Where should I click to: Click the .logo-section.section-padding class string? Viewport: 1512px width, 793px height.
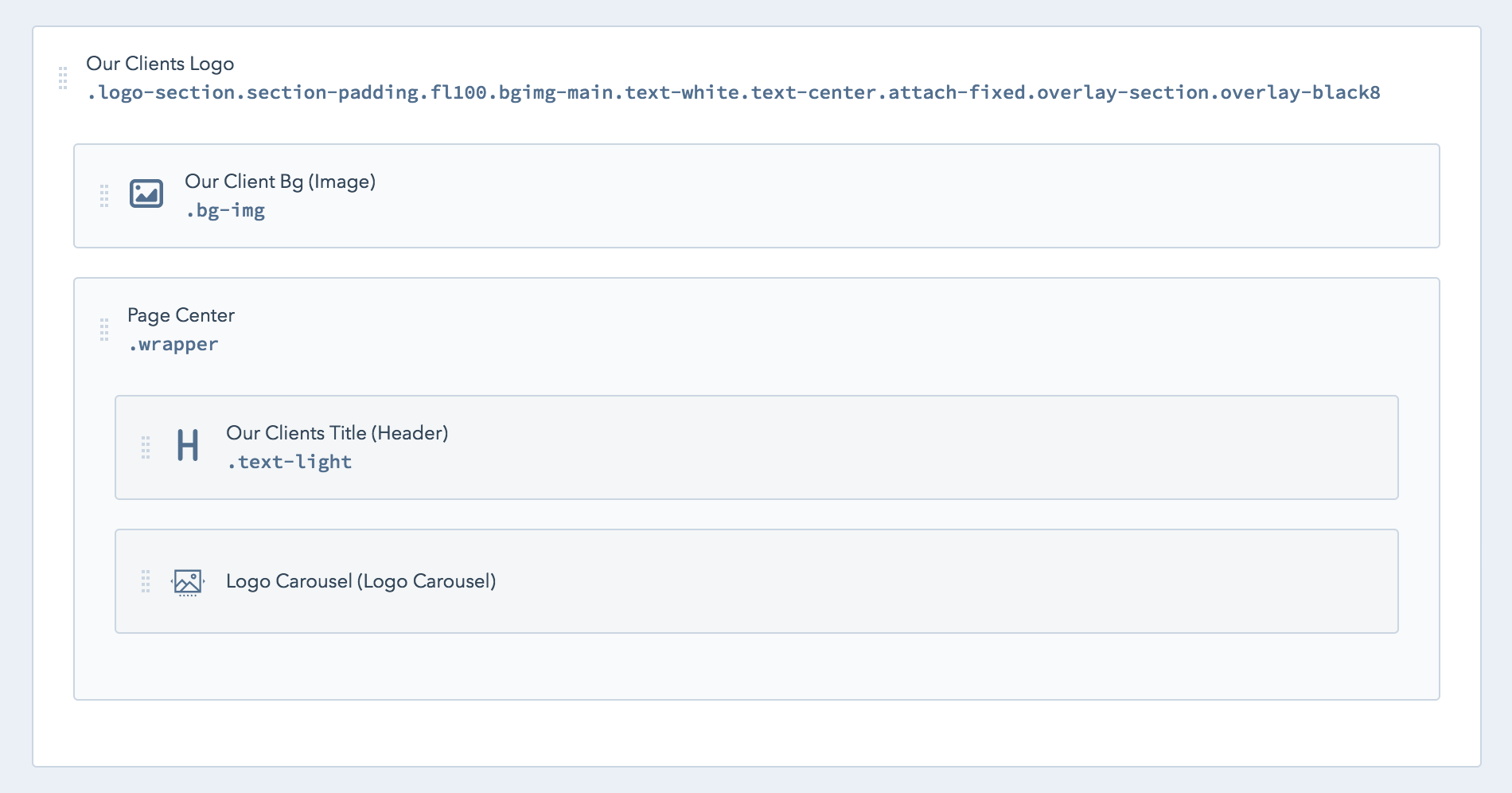pos(732,92)
